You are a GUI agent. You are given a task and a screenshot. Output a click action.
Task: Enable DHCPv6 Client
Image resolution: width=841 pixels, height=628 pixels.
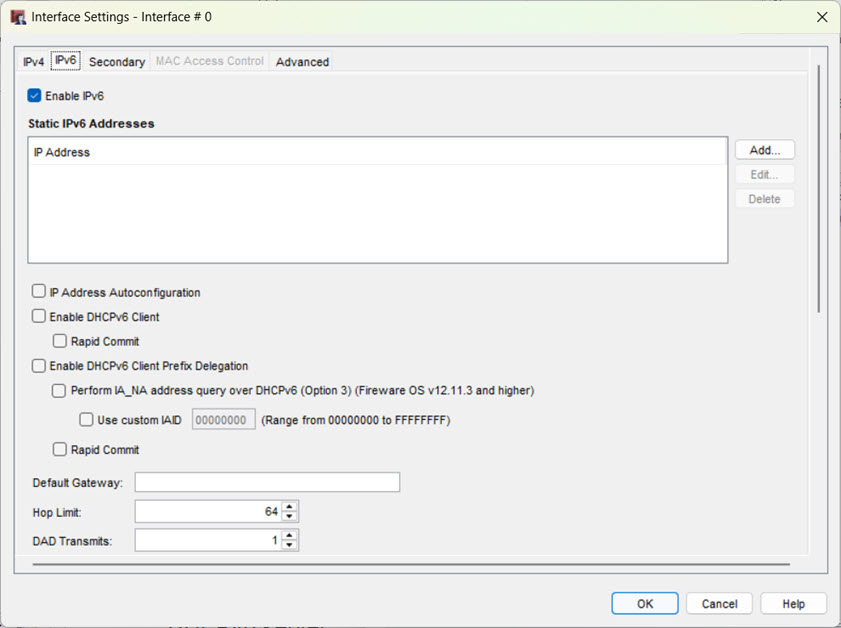click(x=37, y=316)
